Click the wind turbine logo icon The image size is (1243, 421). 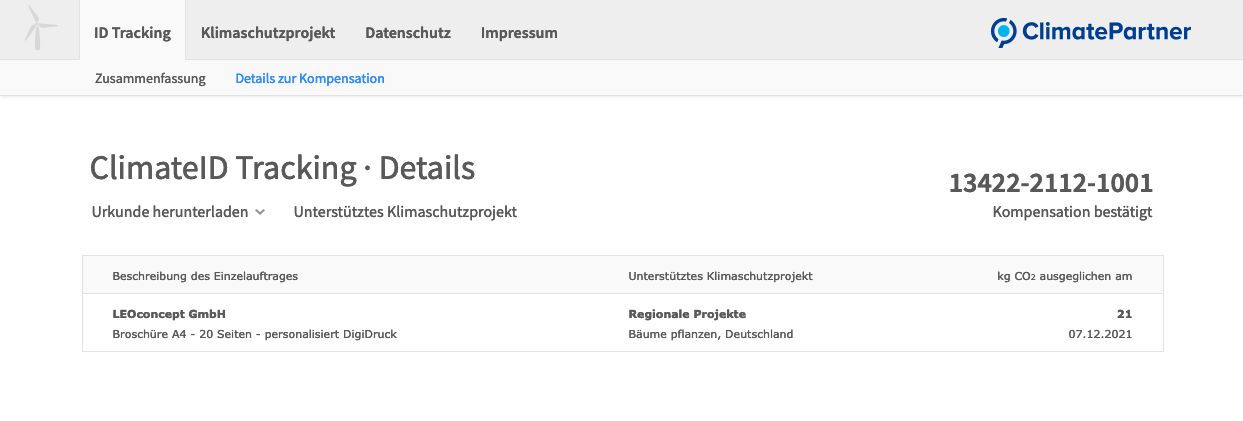point(40,29)
